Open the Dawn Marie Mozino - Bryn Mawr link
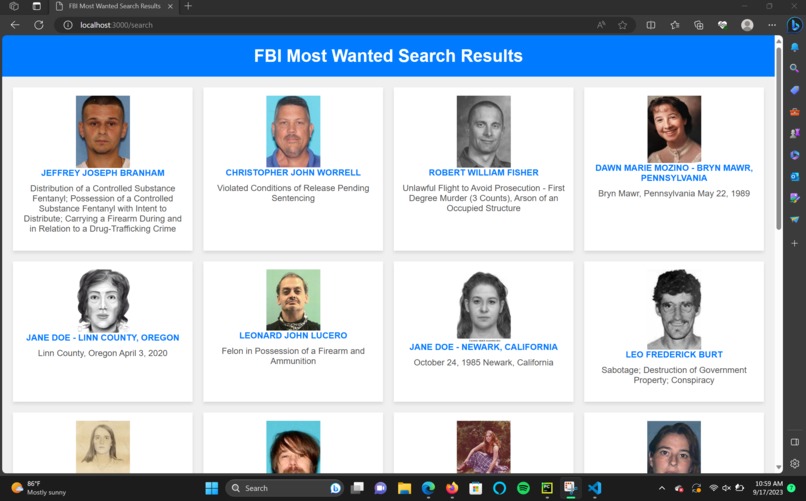806x501 pixels. coord(674,173)
